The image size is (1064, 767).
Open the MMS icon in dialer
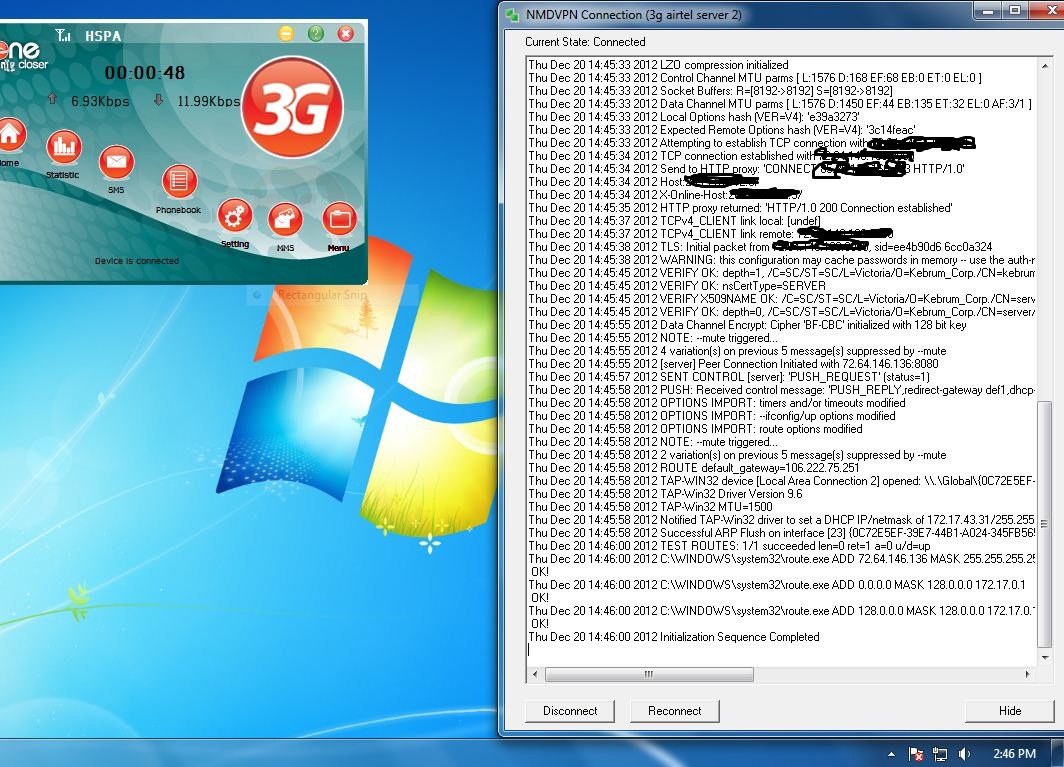(286, 219)
